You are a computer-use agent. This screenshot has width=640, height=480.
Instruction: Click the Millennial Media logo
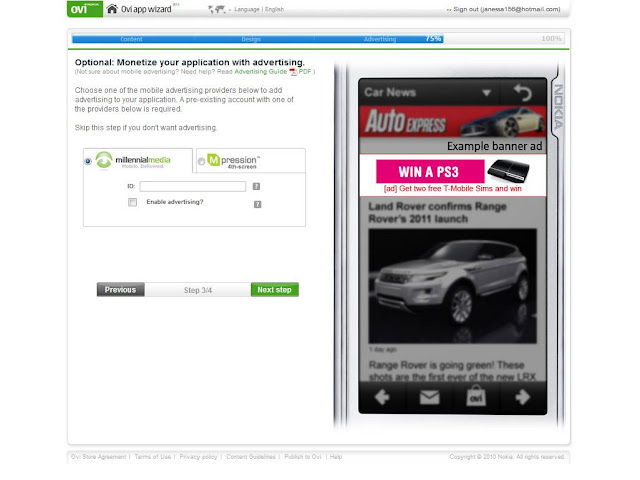coord(133,160)
